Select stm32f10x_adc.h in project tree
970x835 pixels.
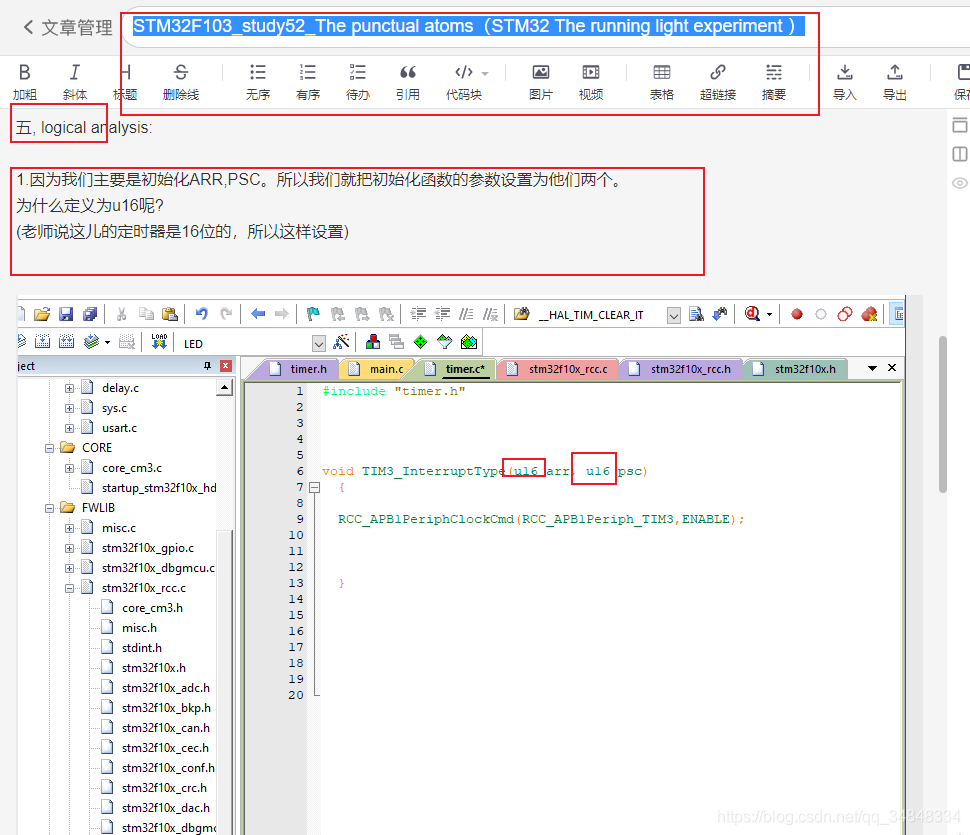(165, 688)
